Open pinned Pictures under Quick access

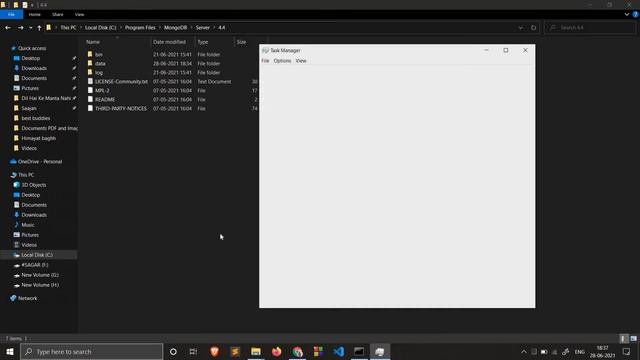pyautogui.click(x=30, y=88)
